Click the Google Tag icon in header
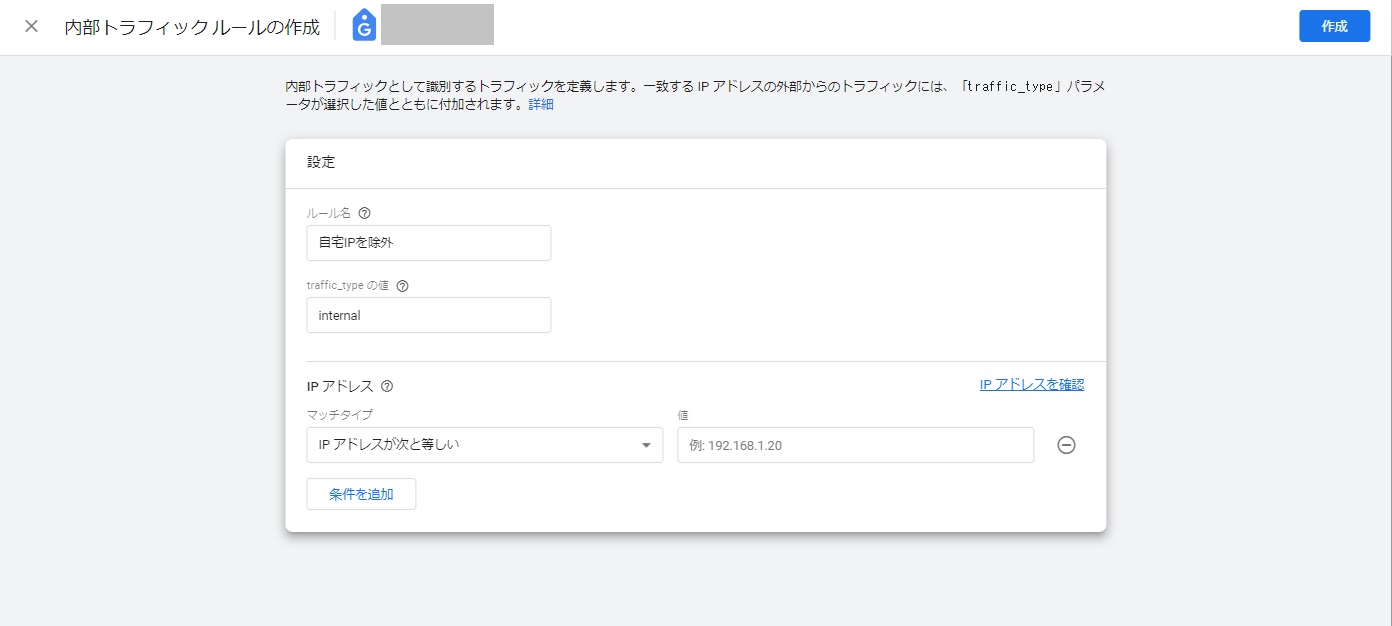 tap(364, 26)
